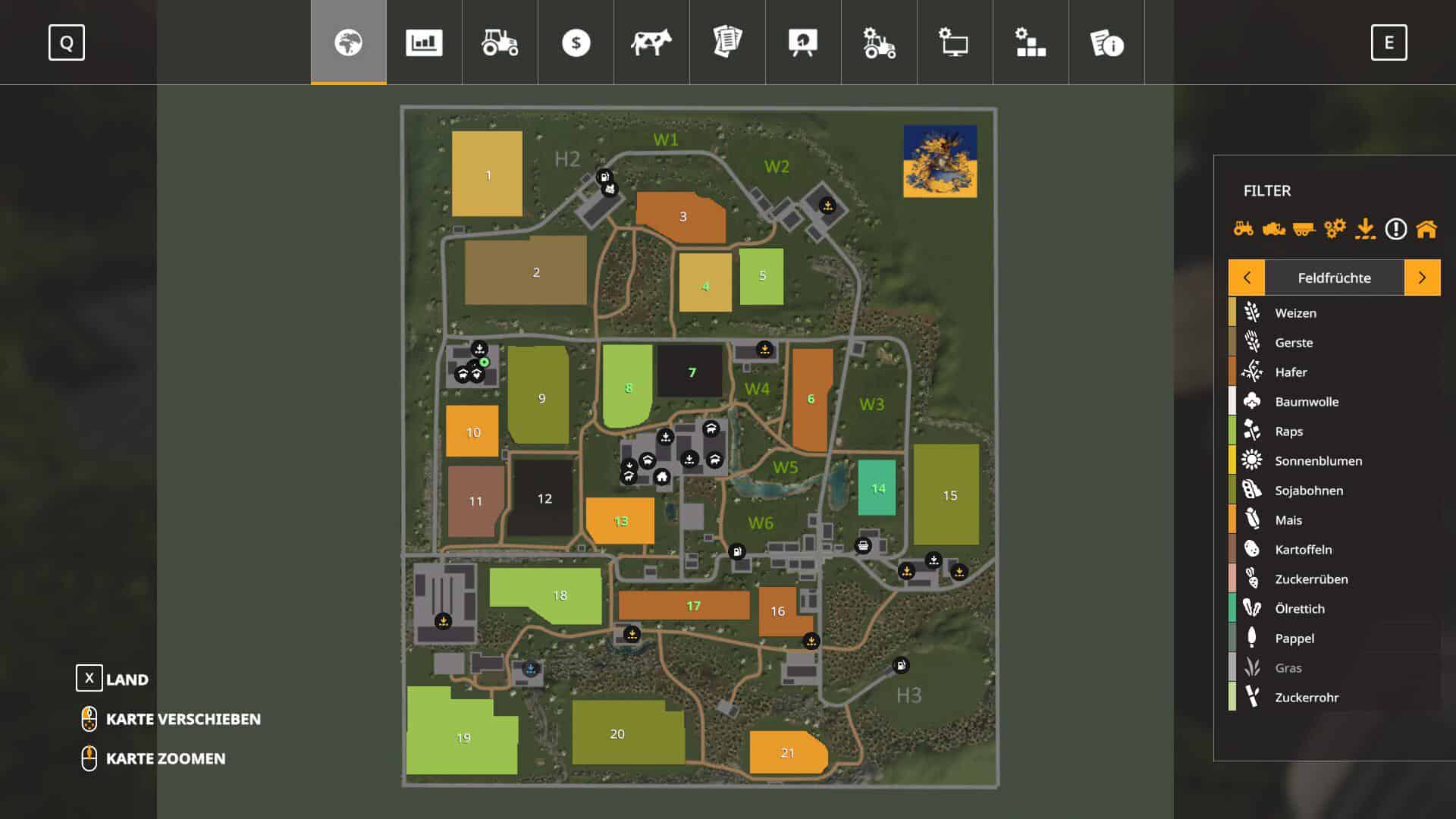Image resolution: width=1456 pixels, height=819 pixels.
Task: Toggle the house farm buildings filter
Action: click(x=1426, y=228)
